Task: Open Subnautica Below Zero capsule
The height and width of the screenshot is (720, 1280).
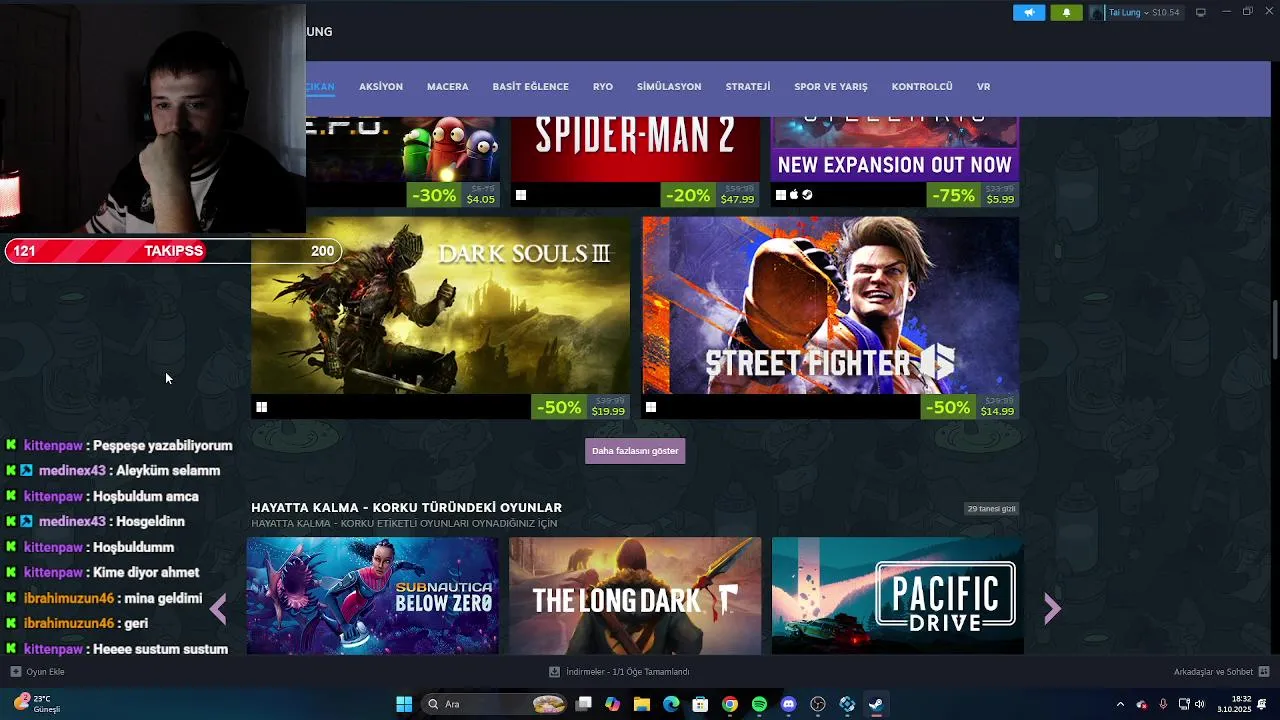Action: pos(372,596)
